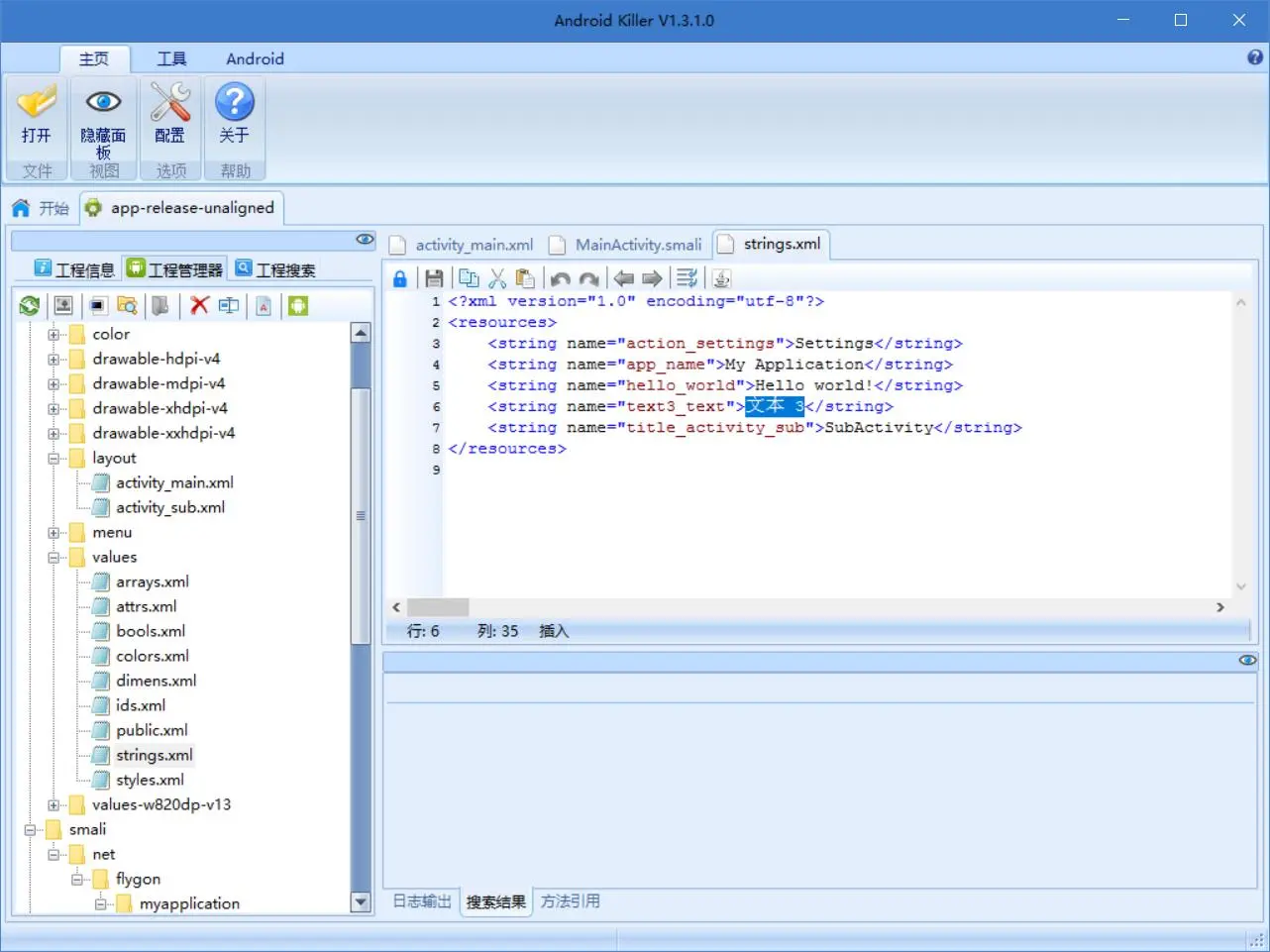Click the navigate forward arrow icon
This screenshot has width=1270, height=952.
point(652,278)
